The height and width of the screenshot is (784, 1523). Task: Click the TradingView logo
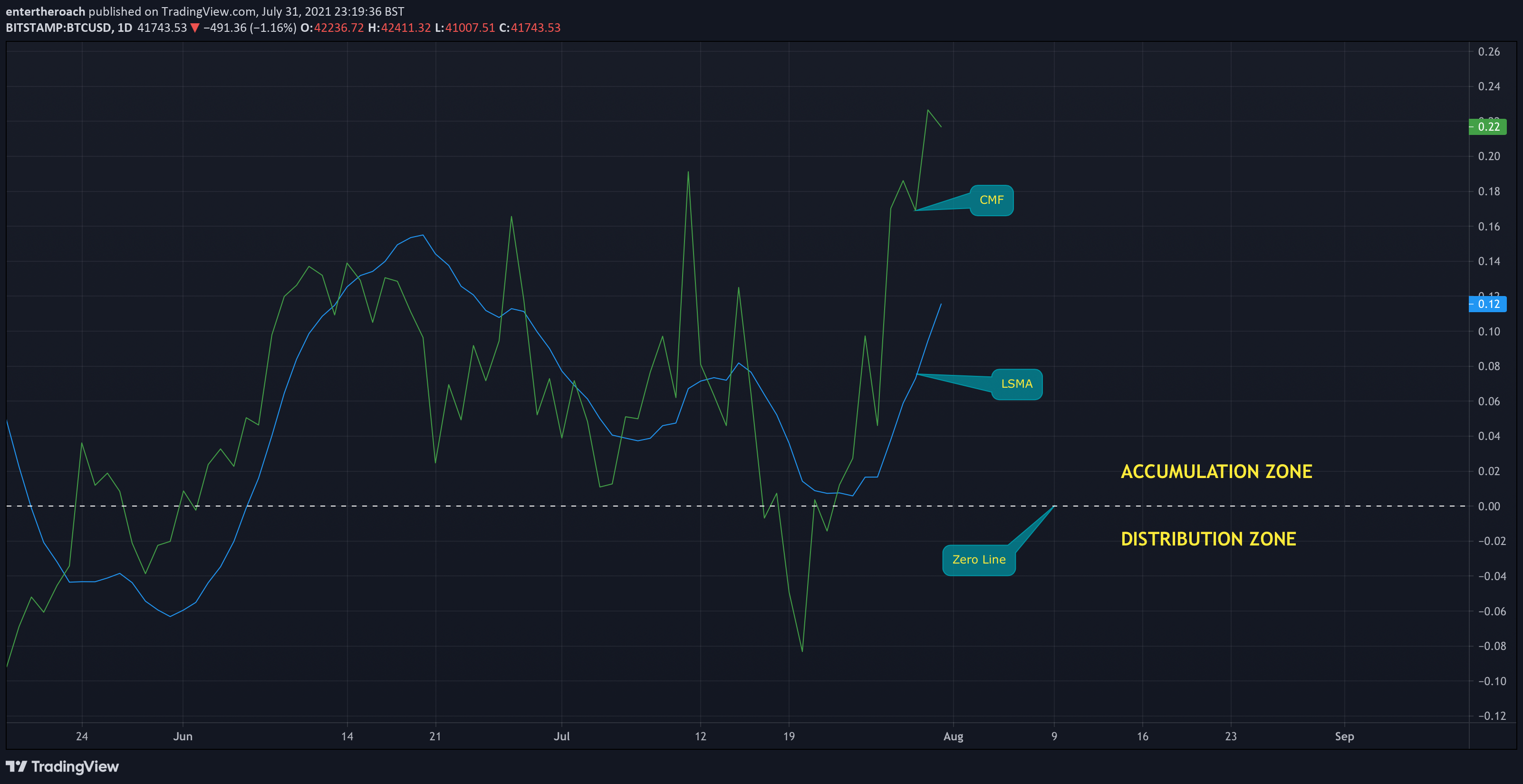point(62,766)
